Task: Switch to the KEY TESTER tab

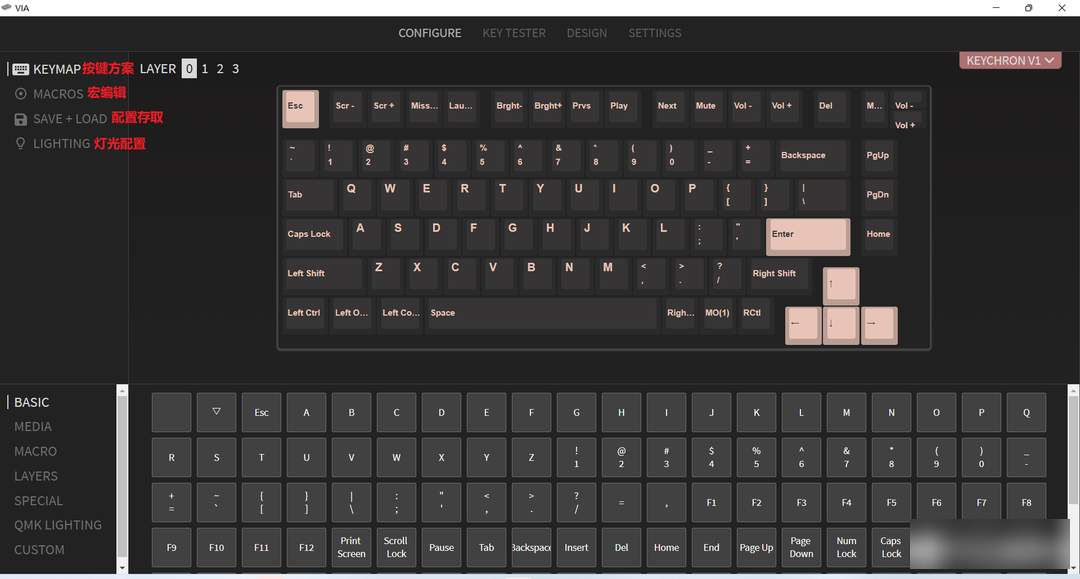Action: (514, 33)
